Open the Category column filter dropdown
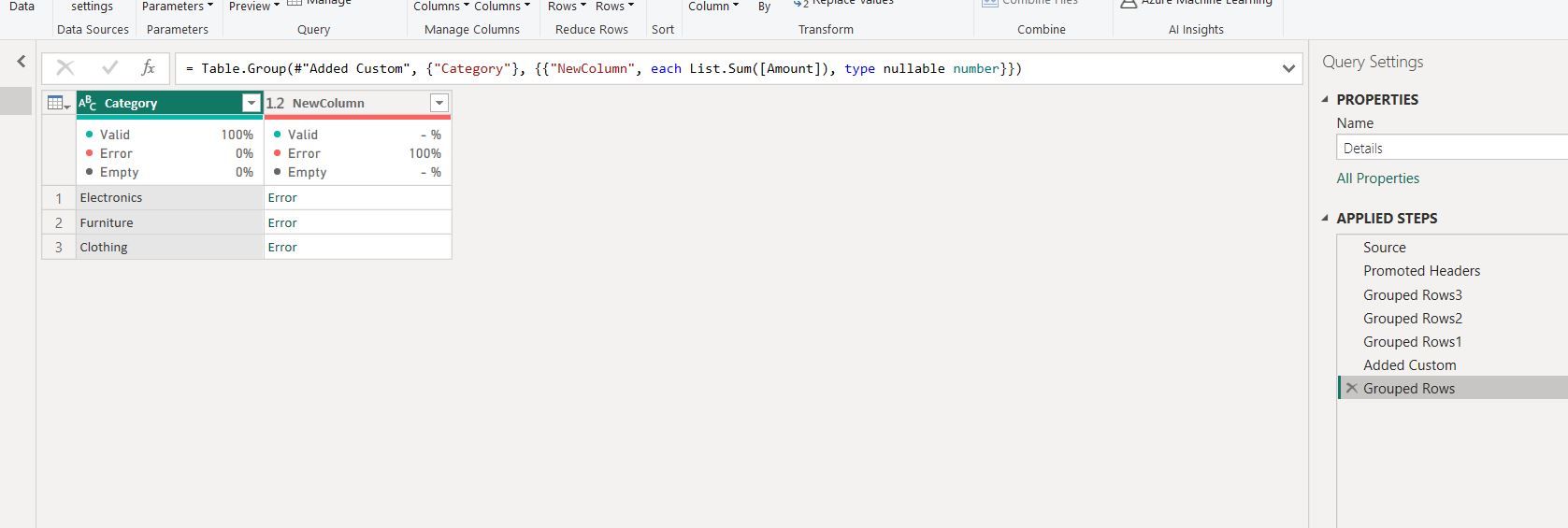Image resolution: width=1568 pixels, height=528 pixels. [251, 103]
